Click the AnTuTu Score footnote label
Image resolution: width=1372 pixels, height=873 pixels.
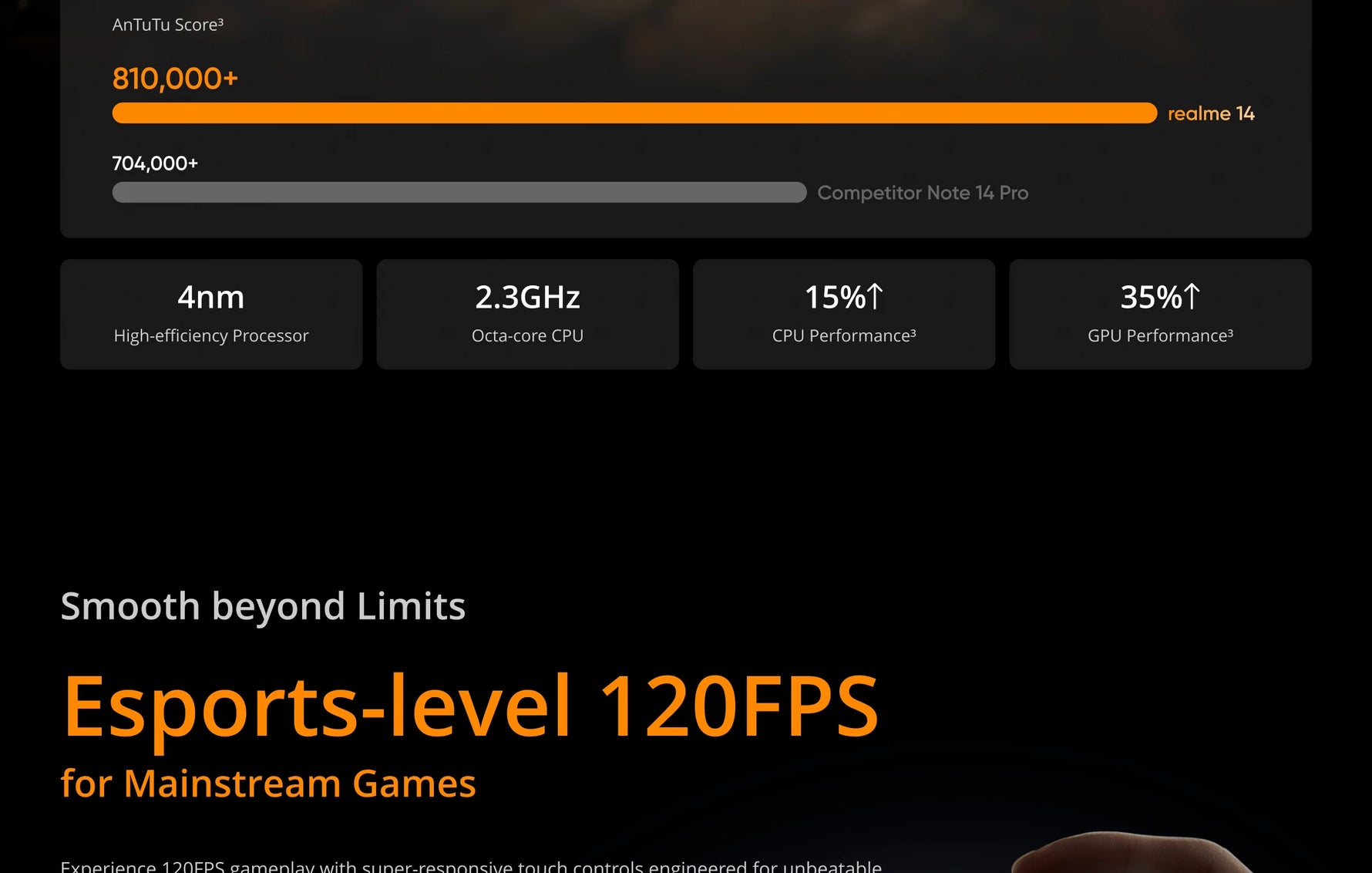168,25
